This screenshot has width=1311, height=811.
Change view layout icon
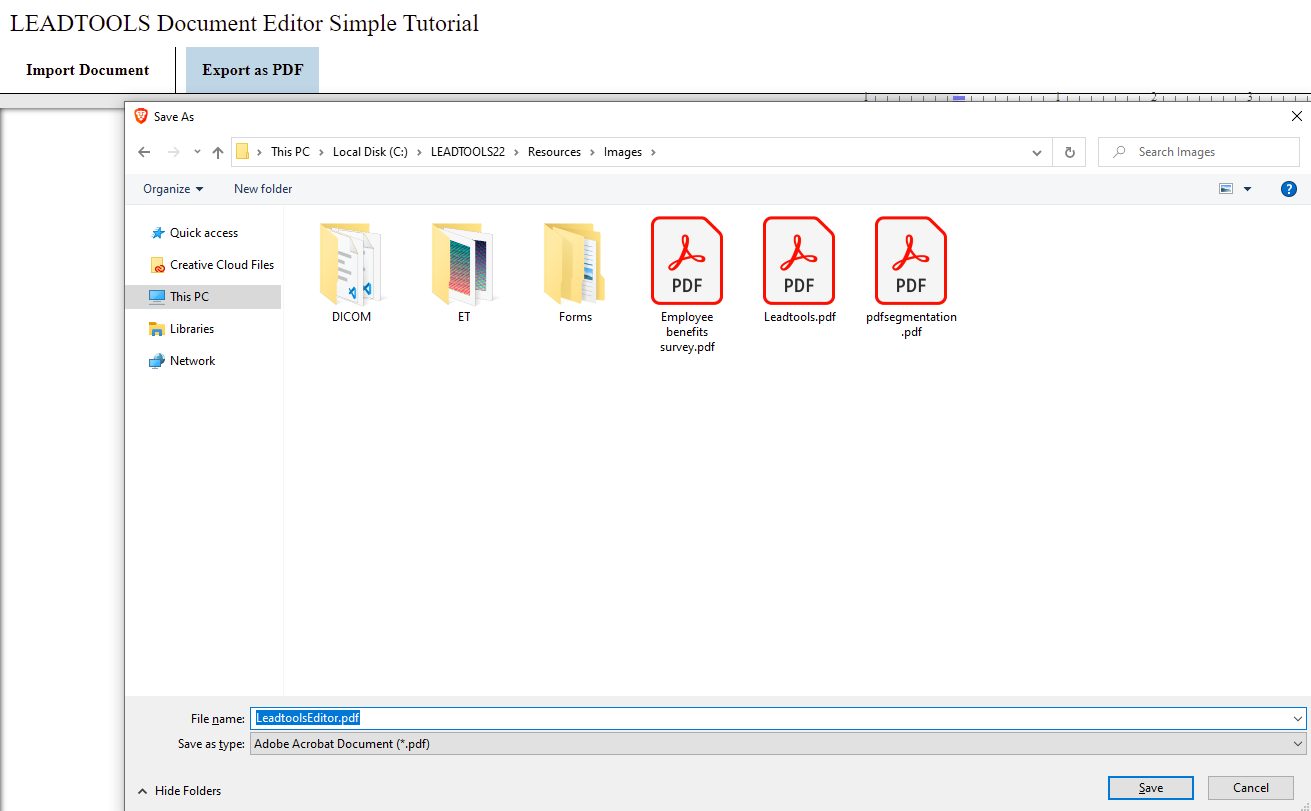(1226, 188)
